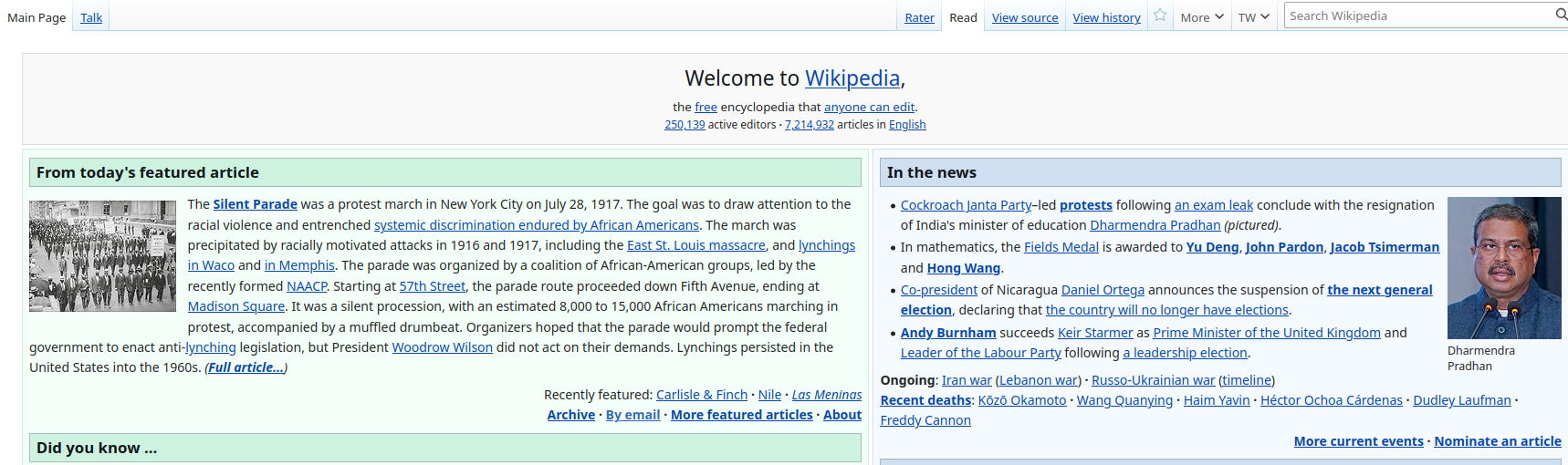Open the Talk tab

pos(91,17)
